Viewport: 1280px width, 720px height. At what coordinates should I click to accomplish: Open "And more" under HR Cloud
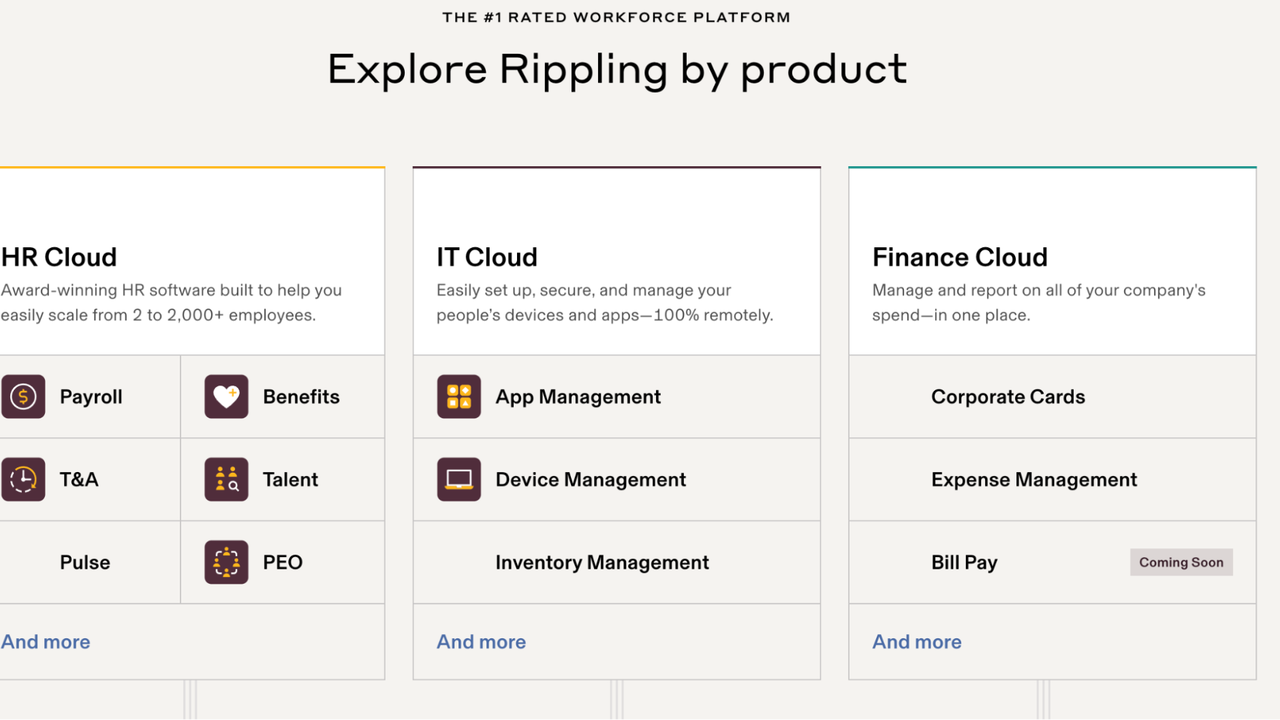pos(46,641)
